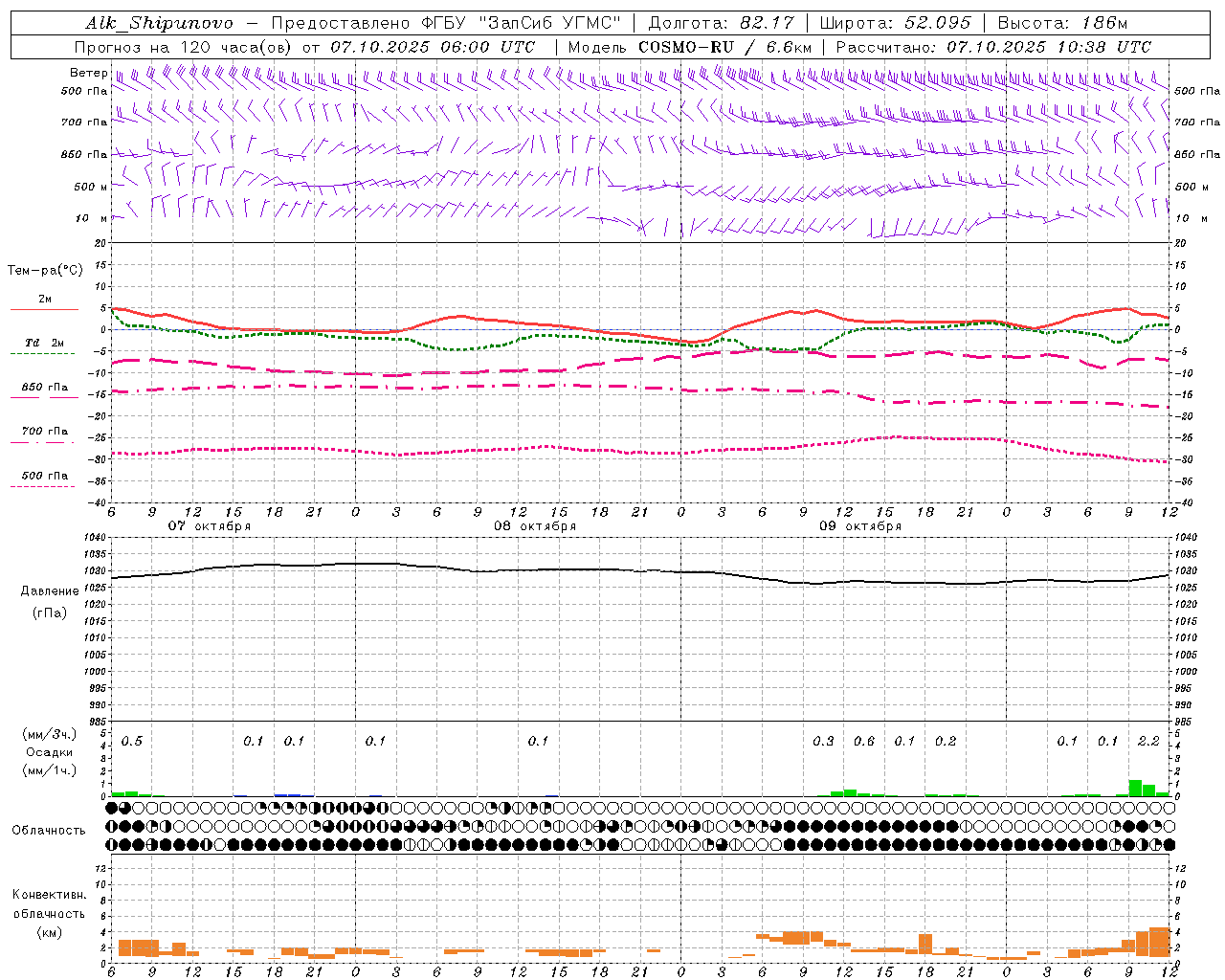Click the "(гПа)" pressure unit label
Screen dimensions: 1225x980
[x=50, y=612]
